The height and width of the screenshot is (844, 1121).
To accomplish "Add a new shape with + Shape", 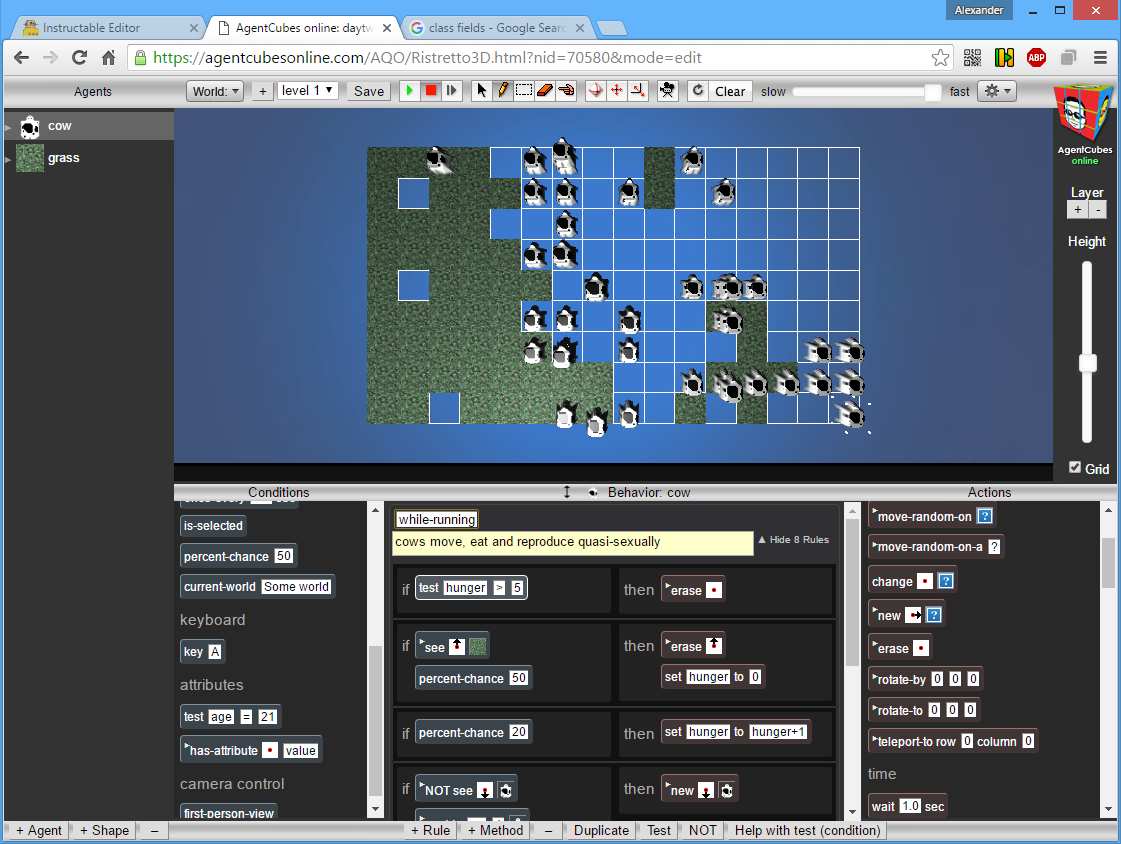I will tap(104, 830).
